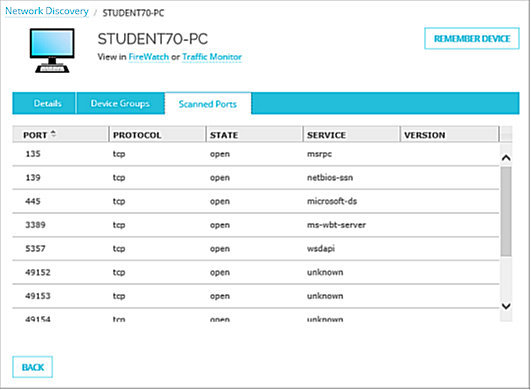Click the msrpc service cell
531x390 pixels.
pos(319,154)
